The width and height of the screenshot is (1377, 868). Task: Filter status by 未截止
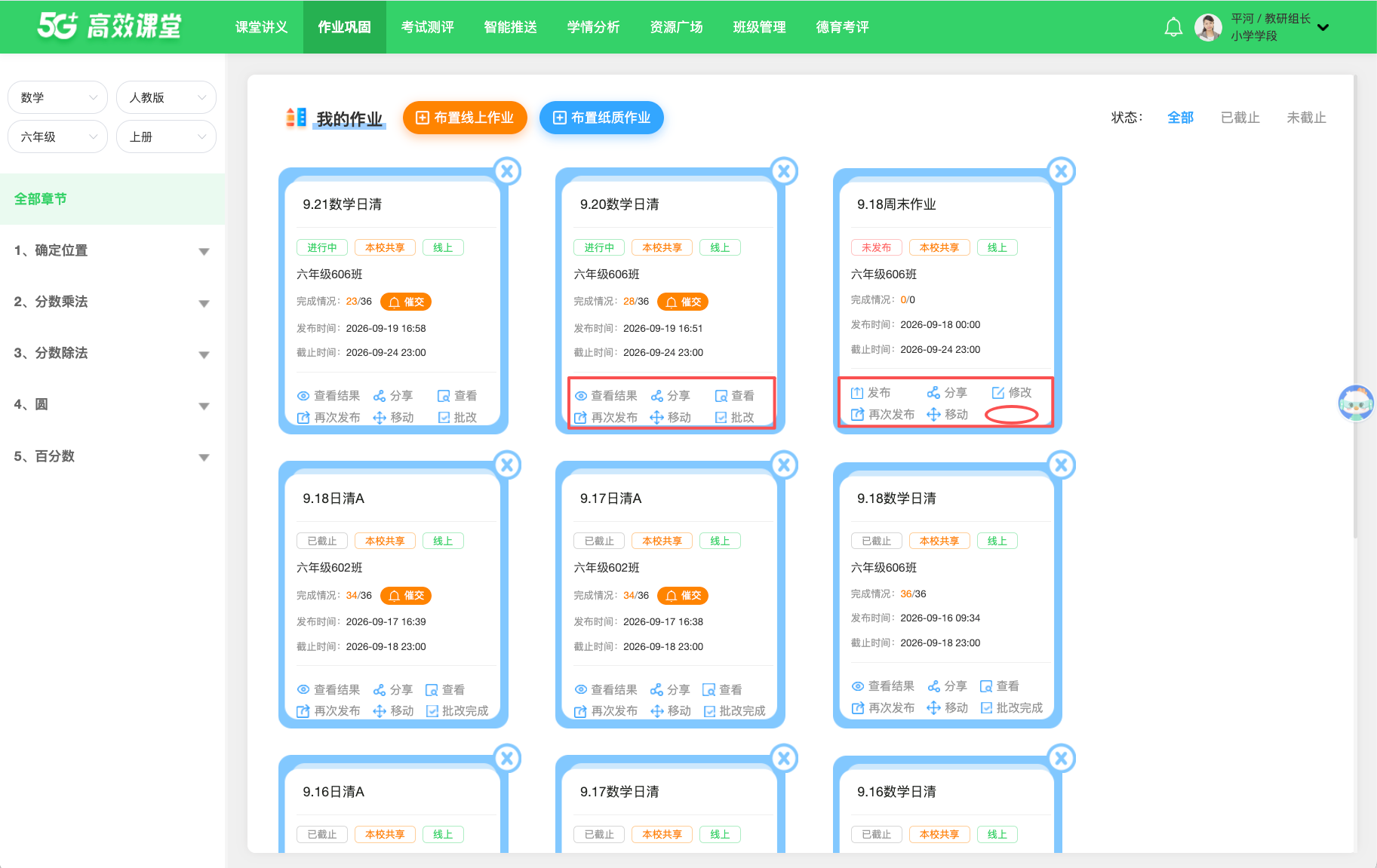click(1306, 118)
